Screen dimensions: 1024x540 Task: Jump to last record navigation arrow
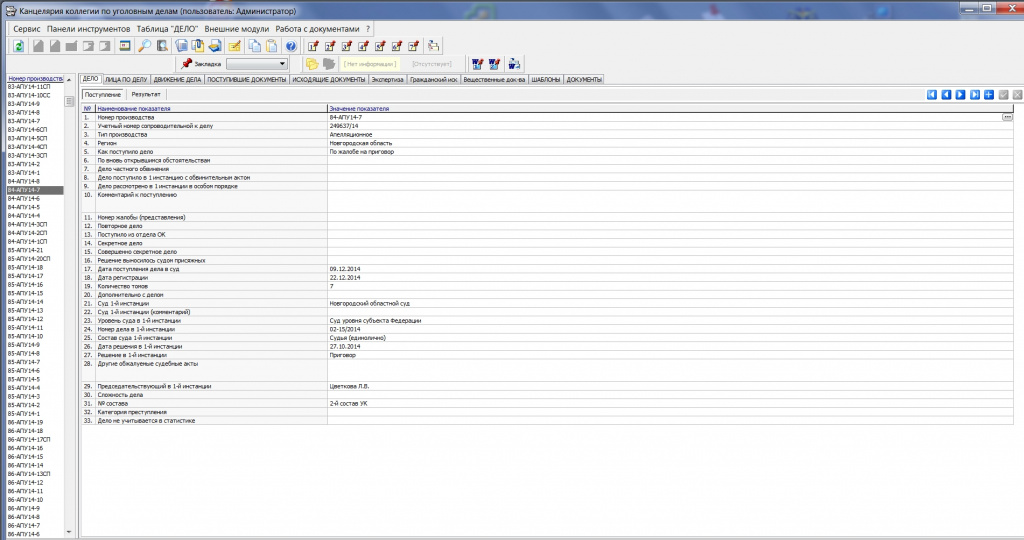[975, 95]
